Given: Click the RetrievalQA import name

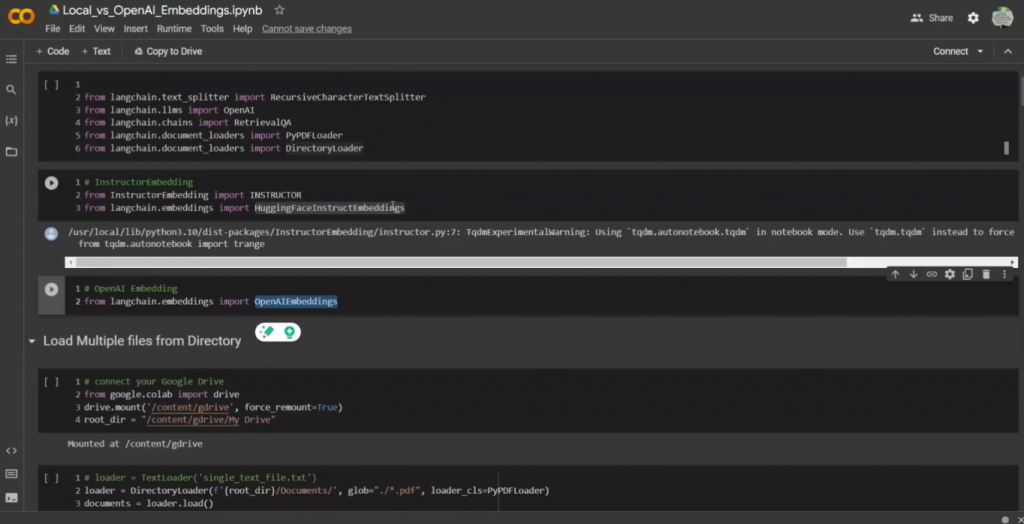Looking at the screenshot, I should [263, 123].
